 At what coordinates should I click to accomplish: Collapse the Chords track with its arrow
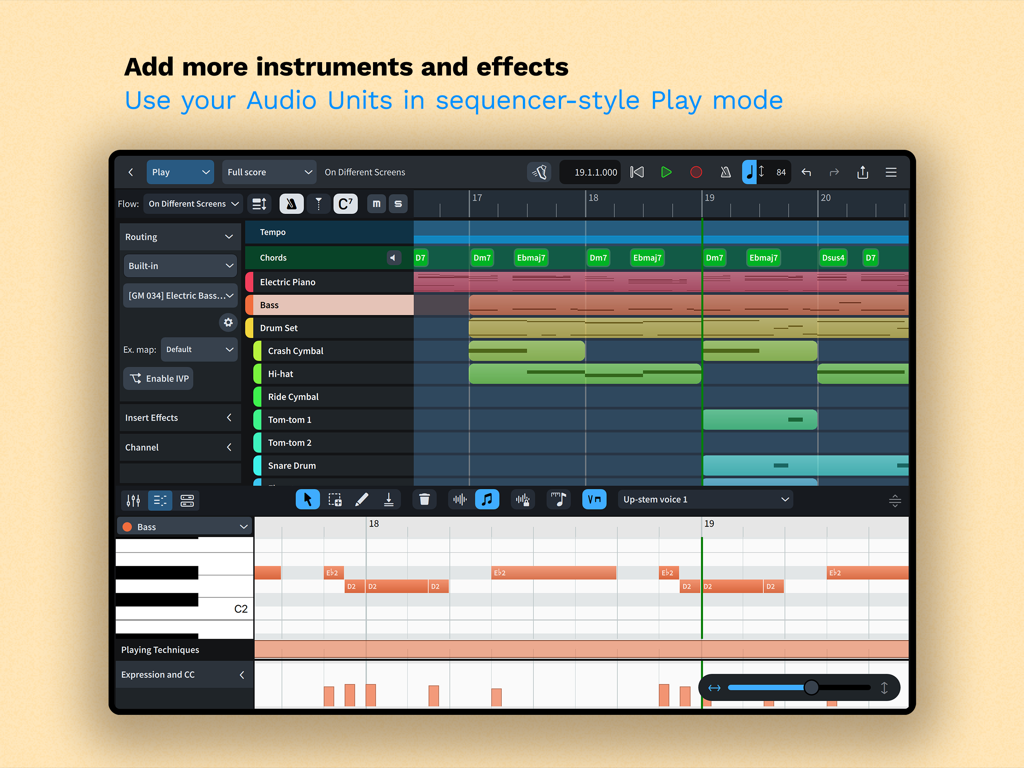tap(394, 257)
